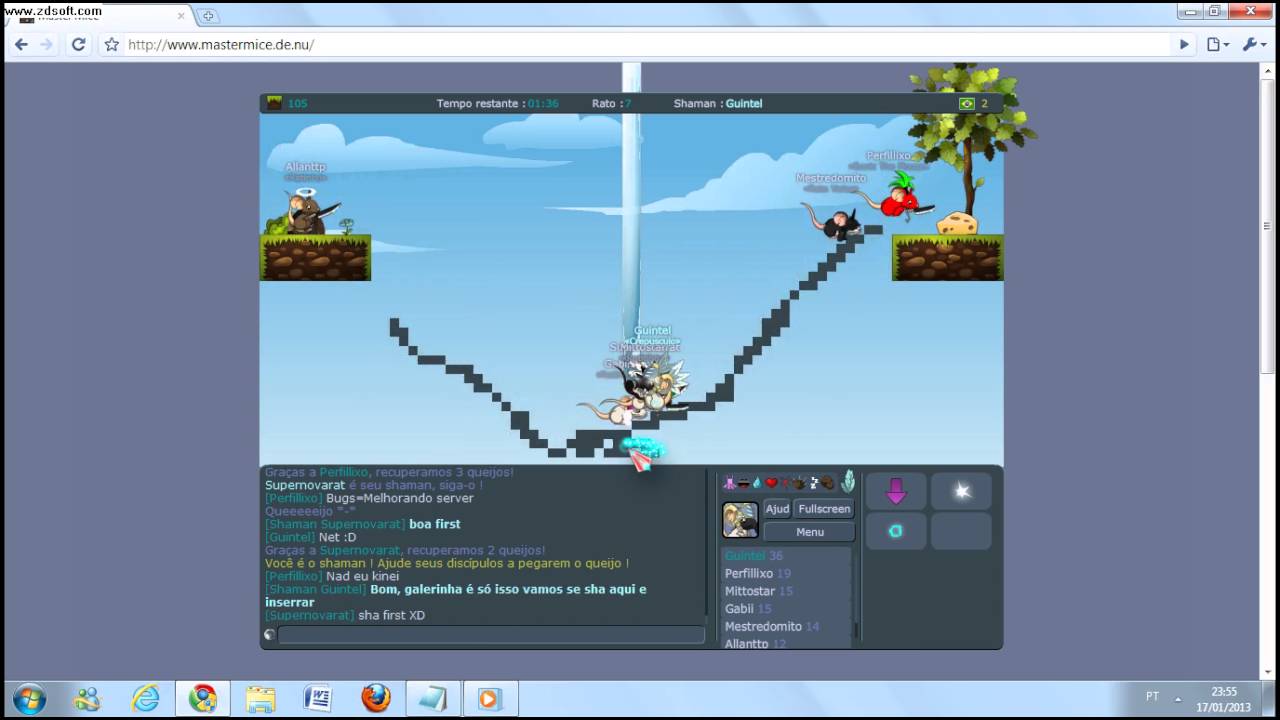Open the player avatar picture
The width and height of the screenshot is (1280, 720).
[740, 520]
